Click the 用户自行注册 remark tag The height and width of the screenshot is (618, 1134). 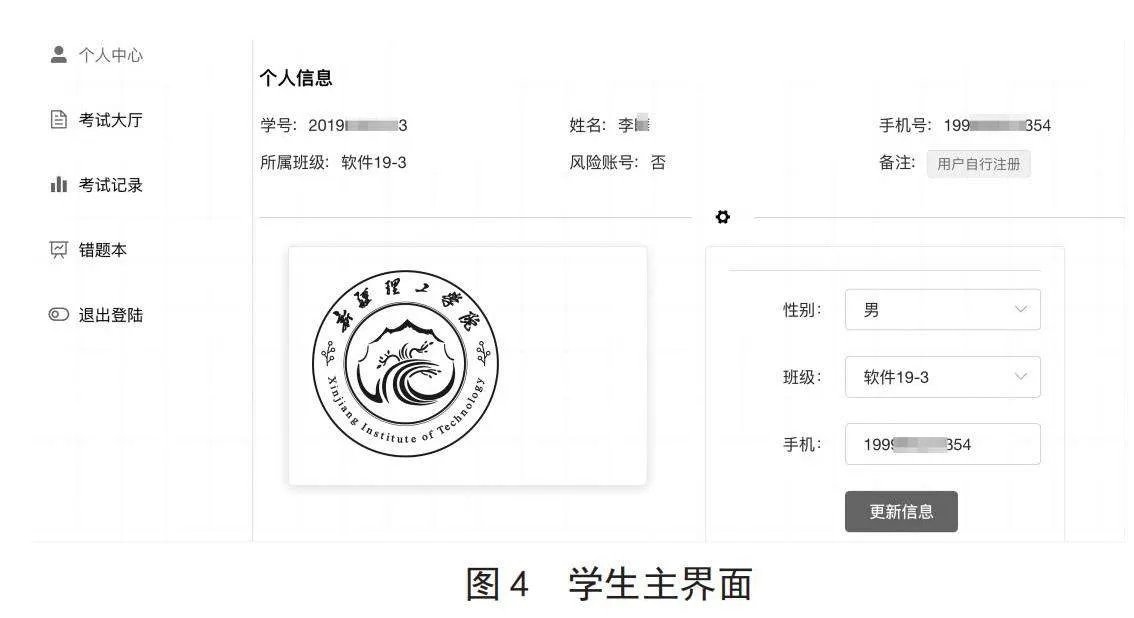click(979, 164)
